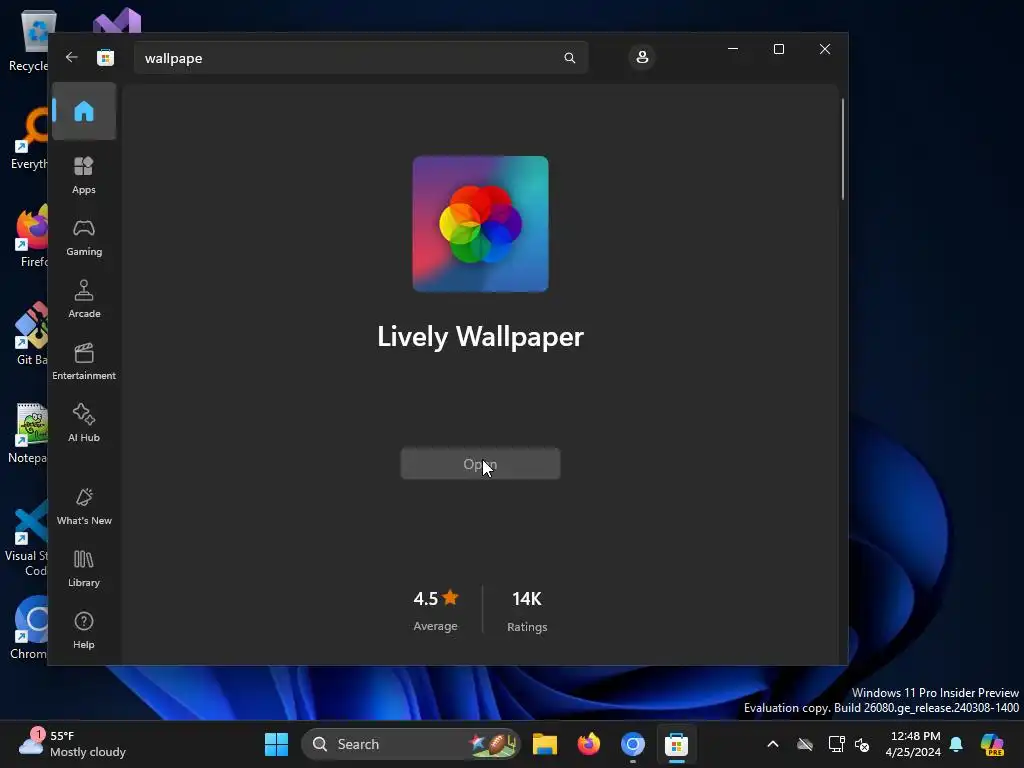The image size is (1024, 768).
Task: Click Microsoft Store taskbar icon
Action: 676,744
